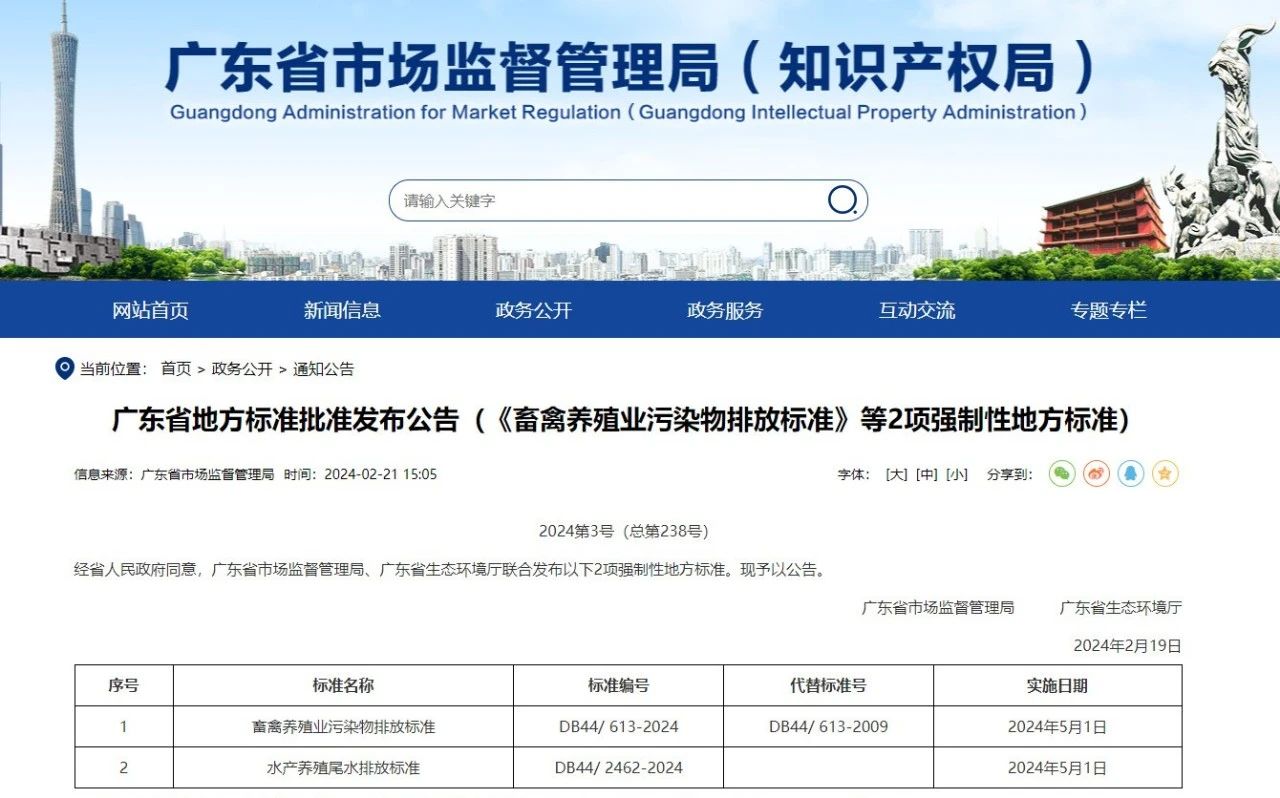Expand the 互动交流 navigation menu
Image resolution: width=1280 pixels, height=798 pixels.
917,311
